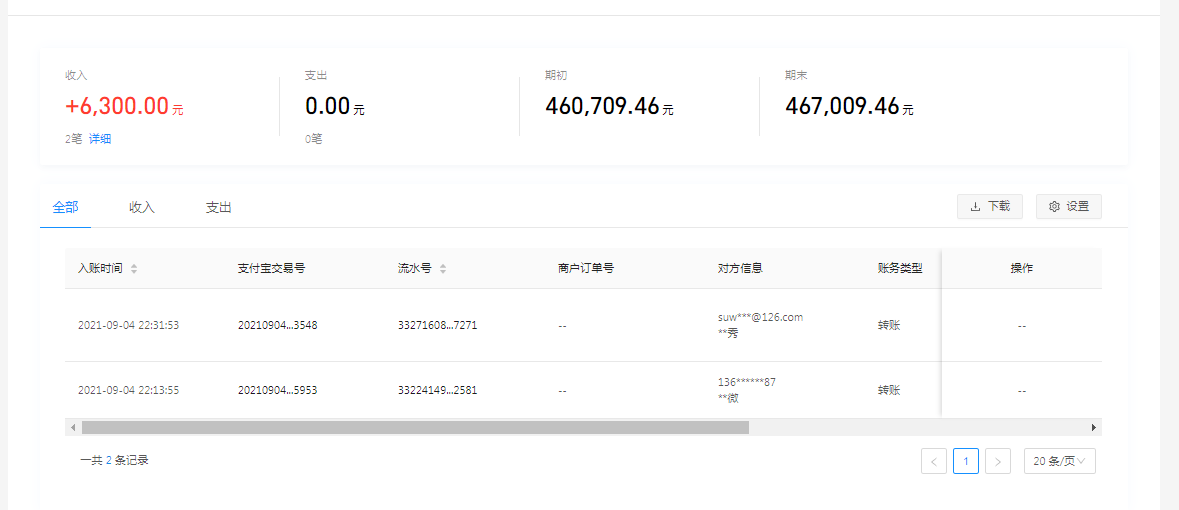The height and width of the screenshot is (510, 1179).
Task: Click the 下载 download button
Action: 990,206
